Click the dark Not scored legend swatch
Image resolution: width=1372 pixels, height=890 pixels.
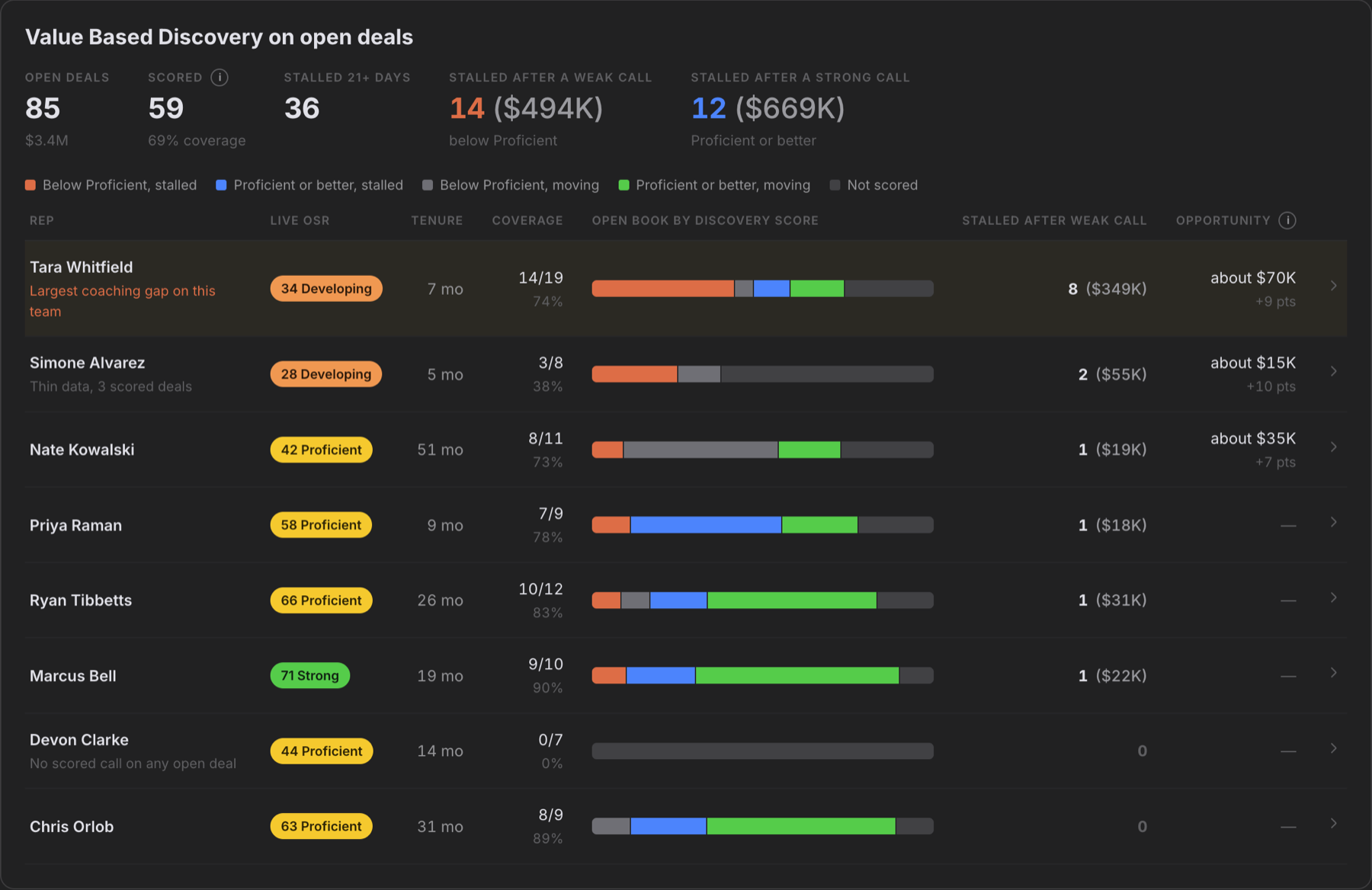coord(835,185)
